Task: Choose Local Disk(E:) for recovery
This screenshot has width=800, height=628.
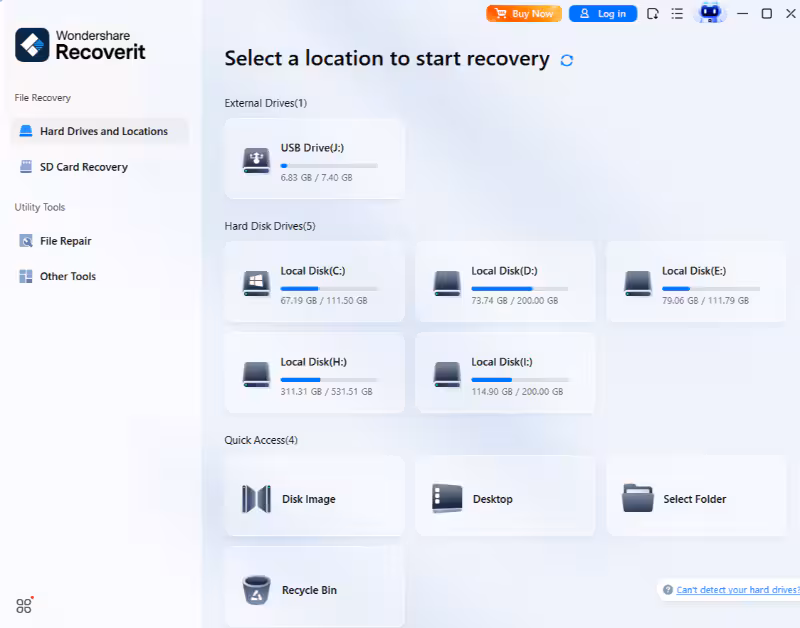Action: click(x=695, y=281)
